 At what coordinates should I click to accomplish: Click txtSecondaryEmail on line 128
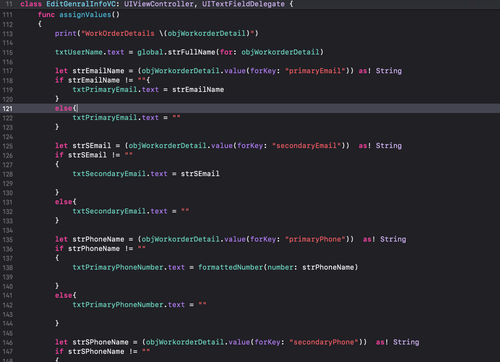(x=109, y=174)
